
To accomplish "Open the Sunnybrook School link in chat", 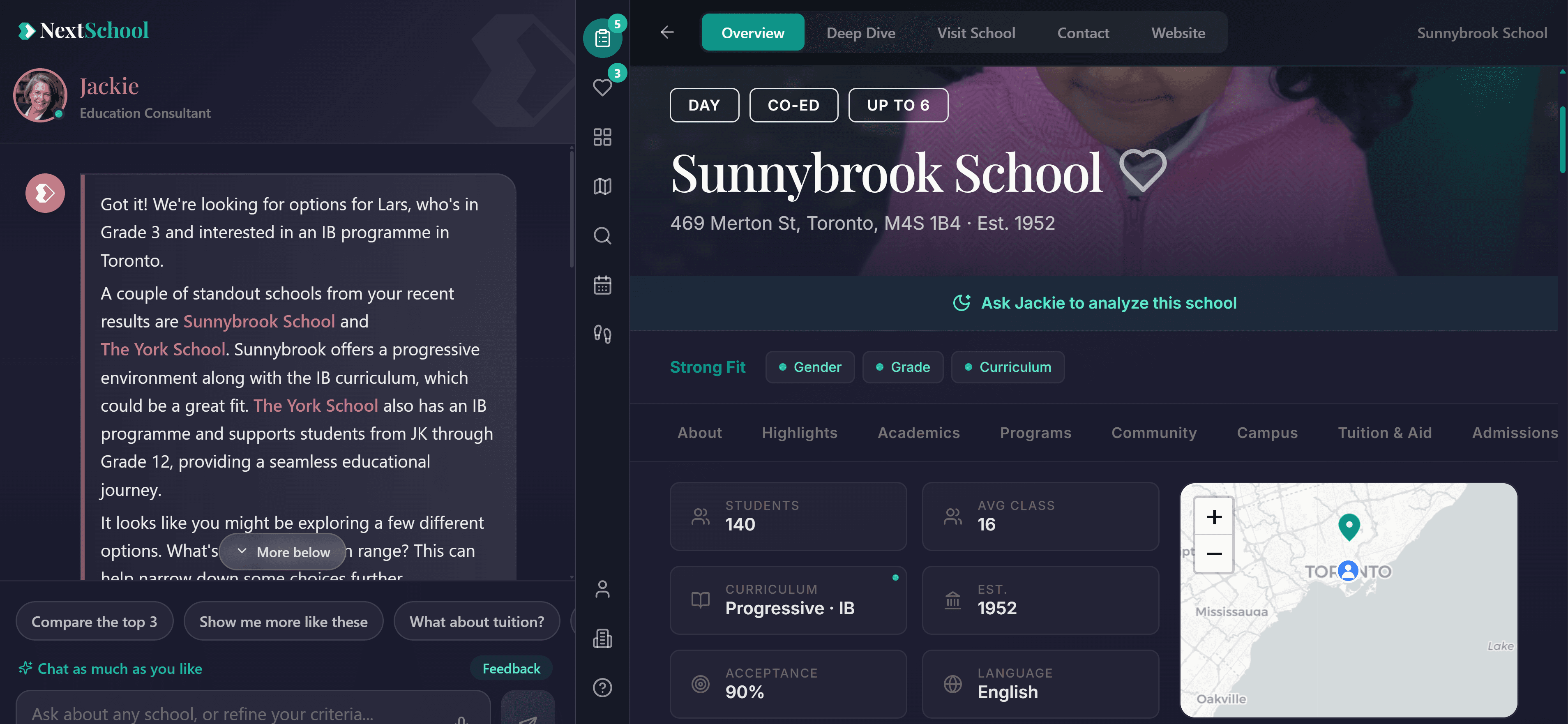I will 259,321.
